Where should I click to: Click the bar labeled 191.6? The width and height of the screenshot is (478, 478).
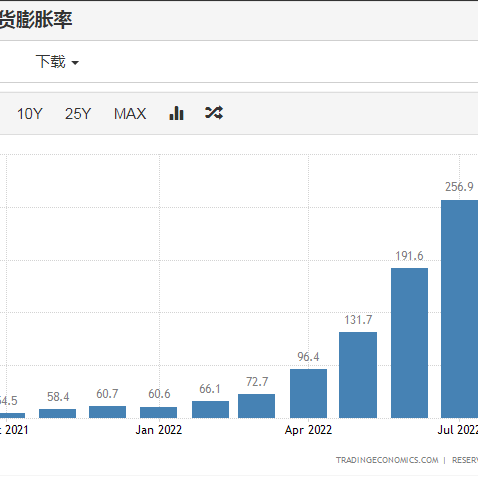(x=409, y=343)
